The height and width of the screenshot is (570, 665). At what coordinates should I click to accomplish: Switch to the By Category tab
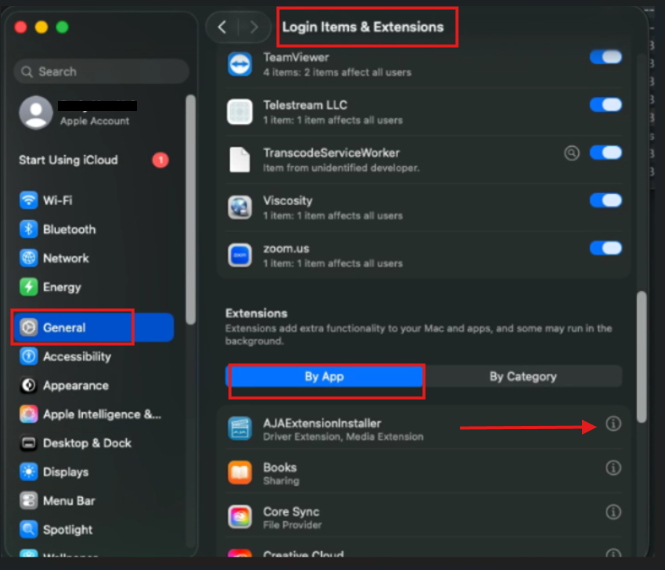[523, 376]
